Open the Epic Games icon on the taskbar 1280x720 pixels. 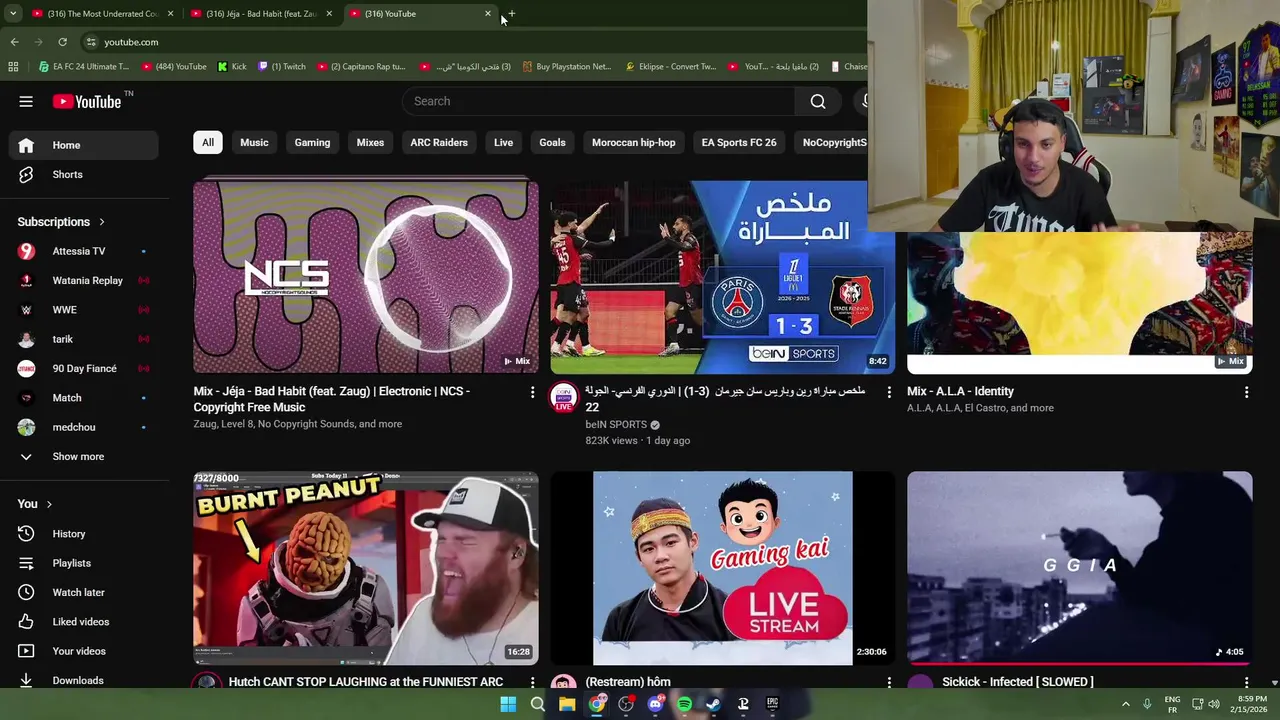pyautogui.click(x=772, y=704)
